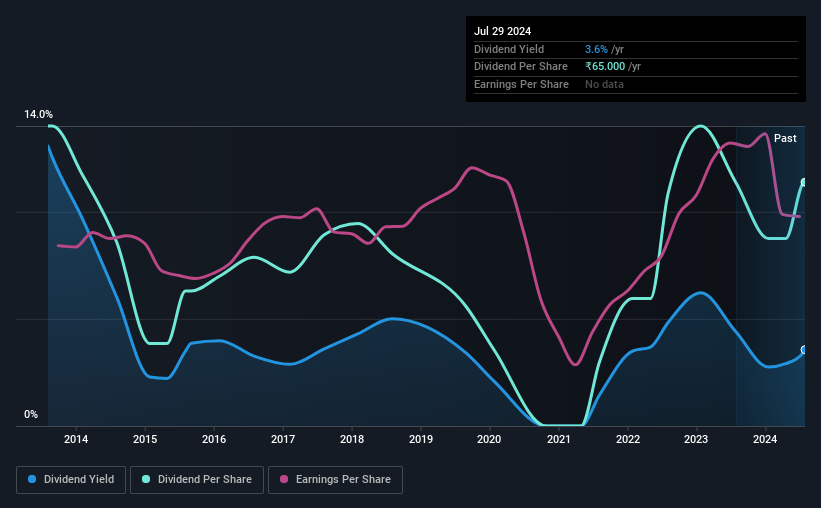Click the 2014 x-axis label
The height and width of the screenshot is (508, 821).
pos(76,439)
